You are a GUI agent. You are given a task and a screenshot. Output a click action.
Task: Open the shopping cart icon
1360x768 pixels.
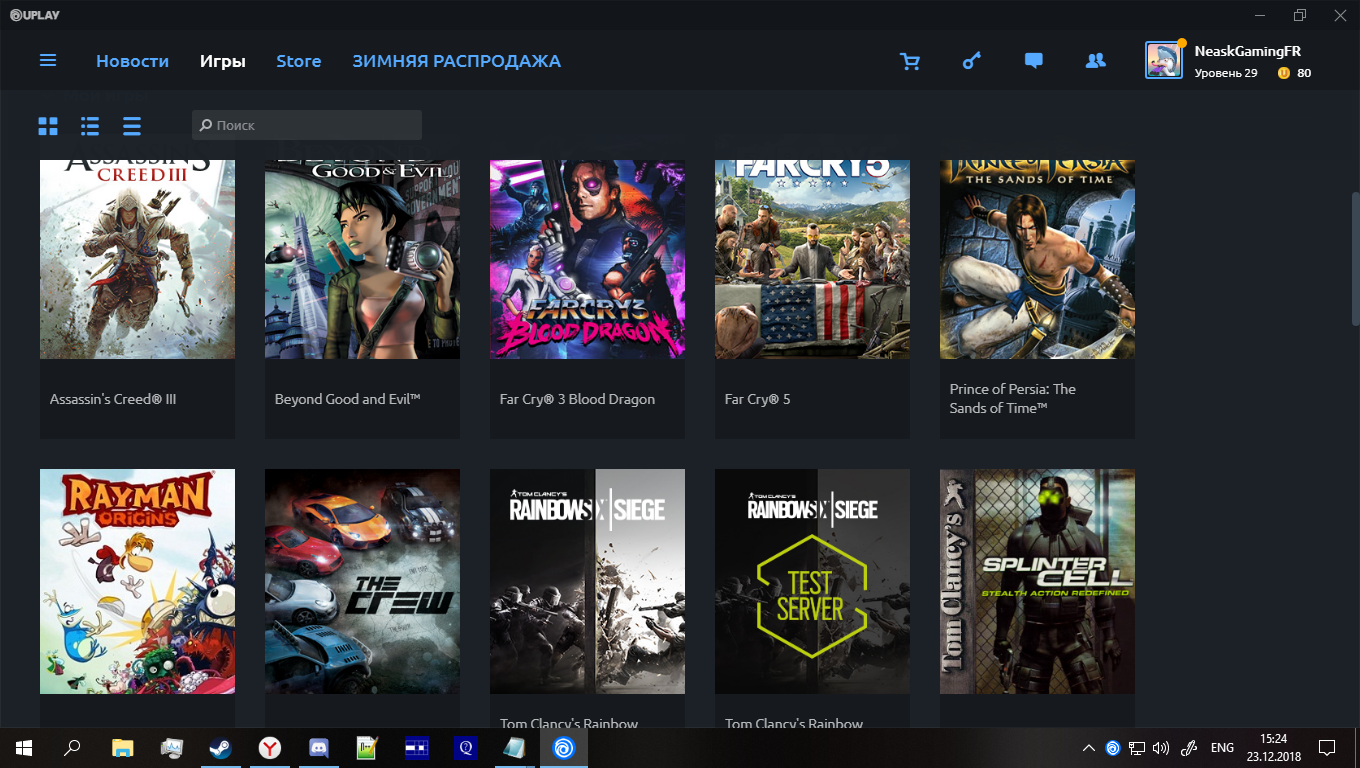point(910,61)
